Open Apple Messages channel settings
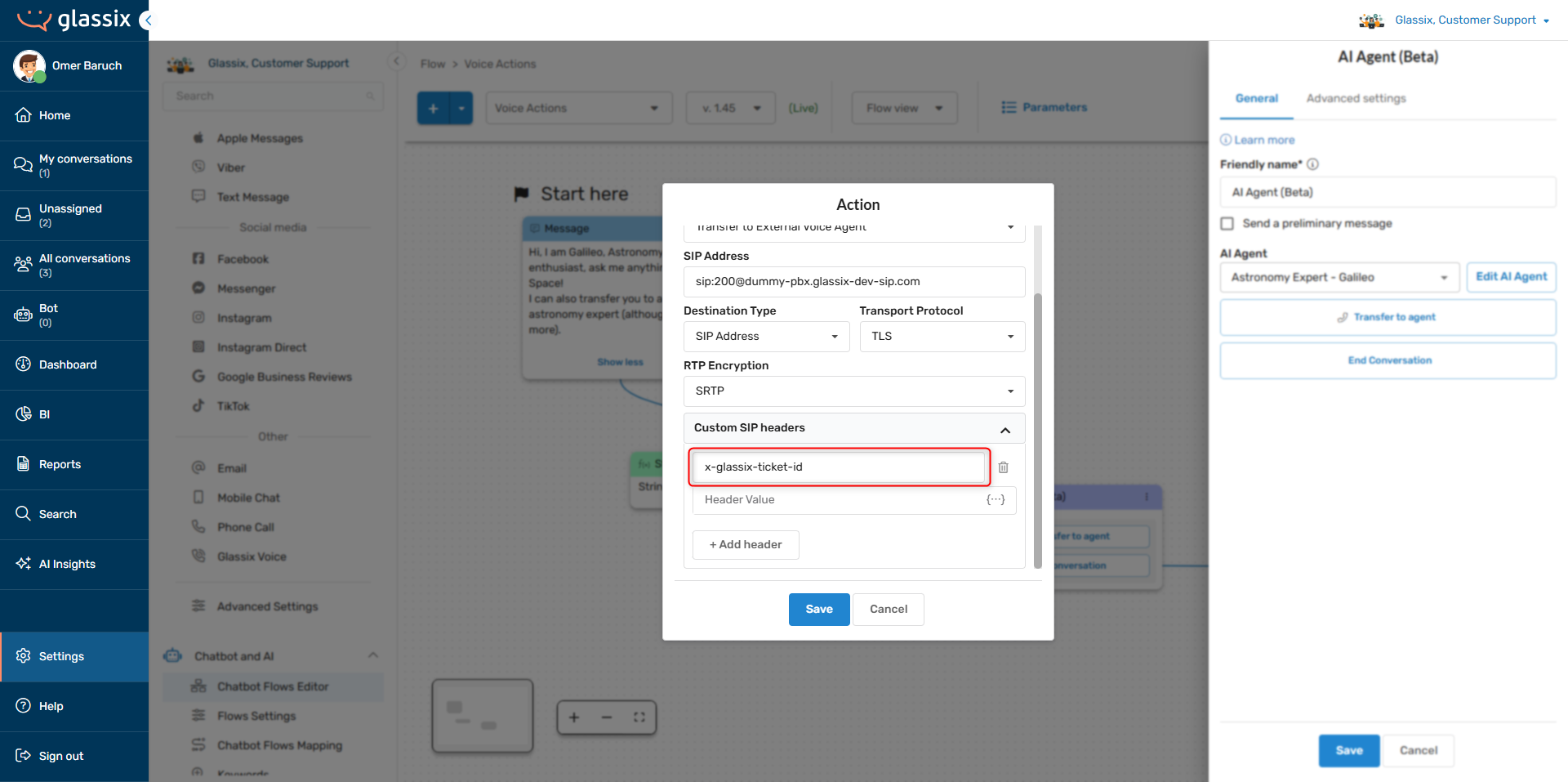The image size is (1568, 782). click(260, 139)
